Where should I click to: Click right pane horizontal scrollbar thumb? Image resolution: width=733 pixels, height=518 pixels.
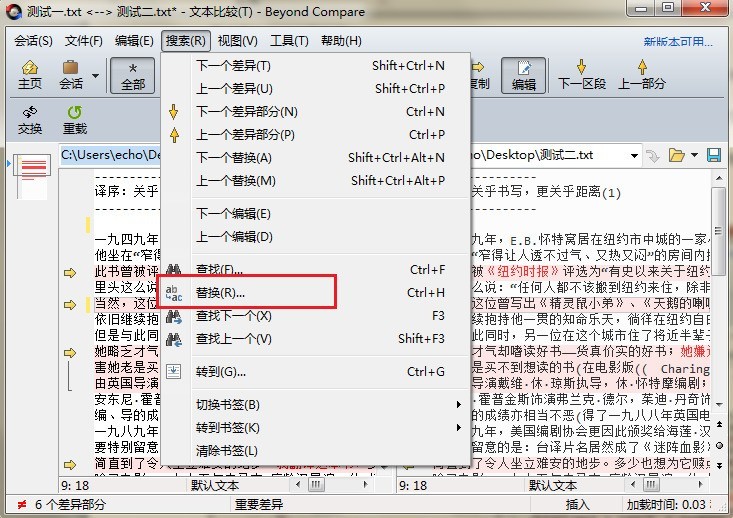point(651,485)
